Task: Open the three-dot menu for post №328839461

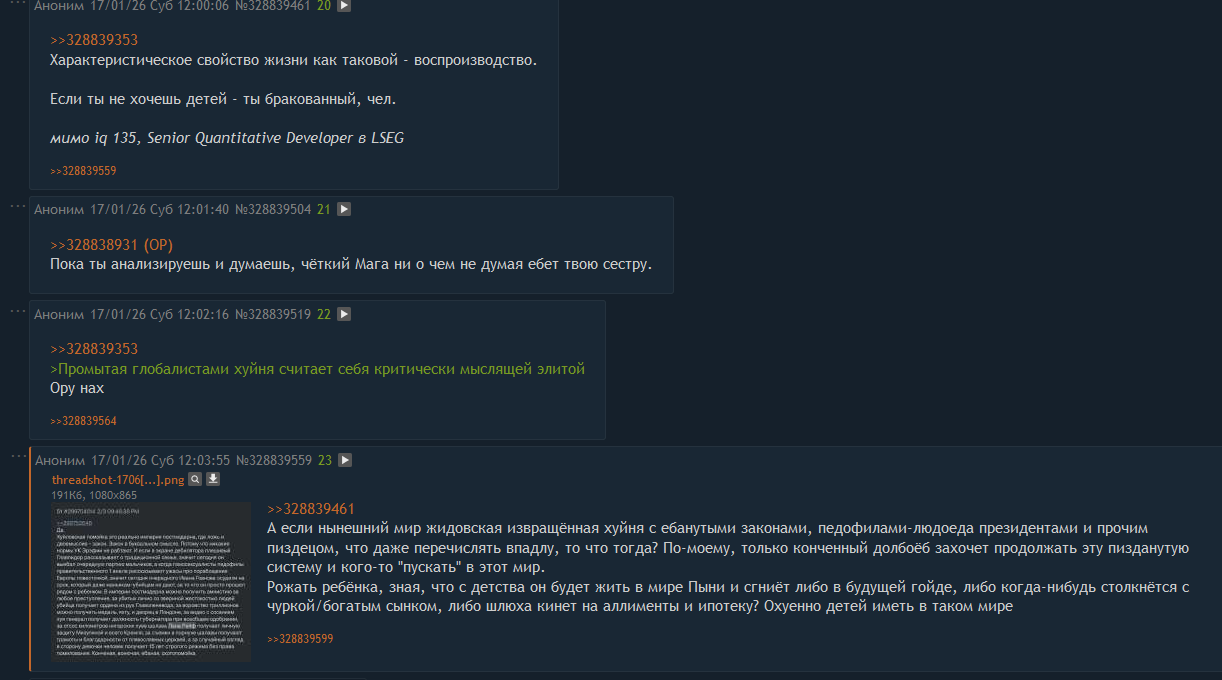Action: click(x=18, y=3)
